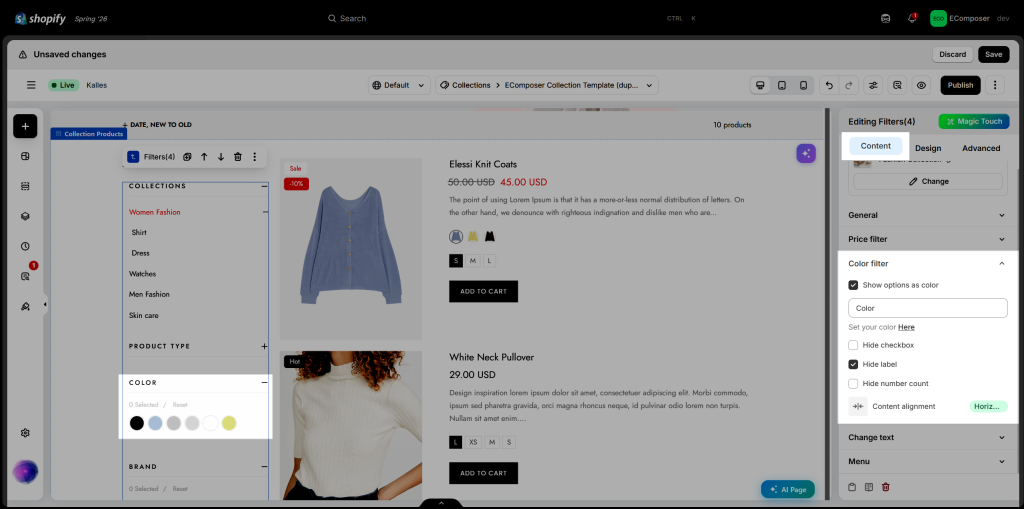The image size is (1024, 509).
Task: Pick the black color filter swatch
Action: click(x=136, y=423)
